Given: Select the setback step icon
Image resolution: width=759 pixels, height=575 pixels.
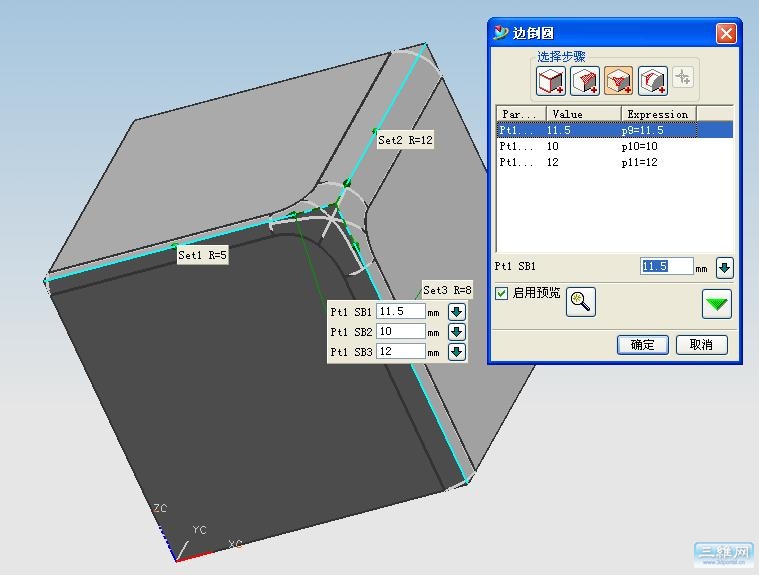Looking at the screenshot, I should click(619, 81).
